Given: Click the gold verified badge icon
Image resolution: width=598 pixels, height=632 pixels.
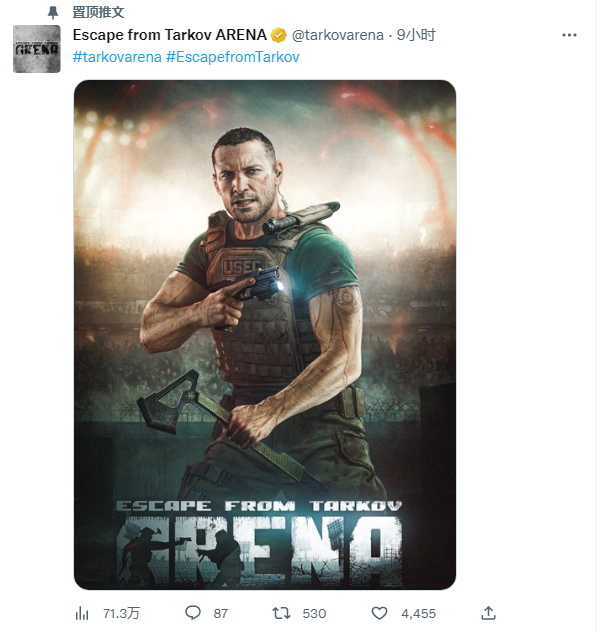Looking at the screenshot, I should pos(278,35).
